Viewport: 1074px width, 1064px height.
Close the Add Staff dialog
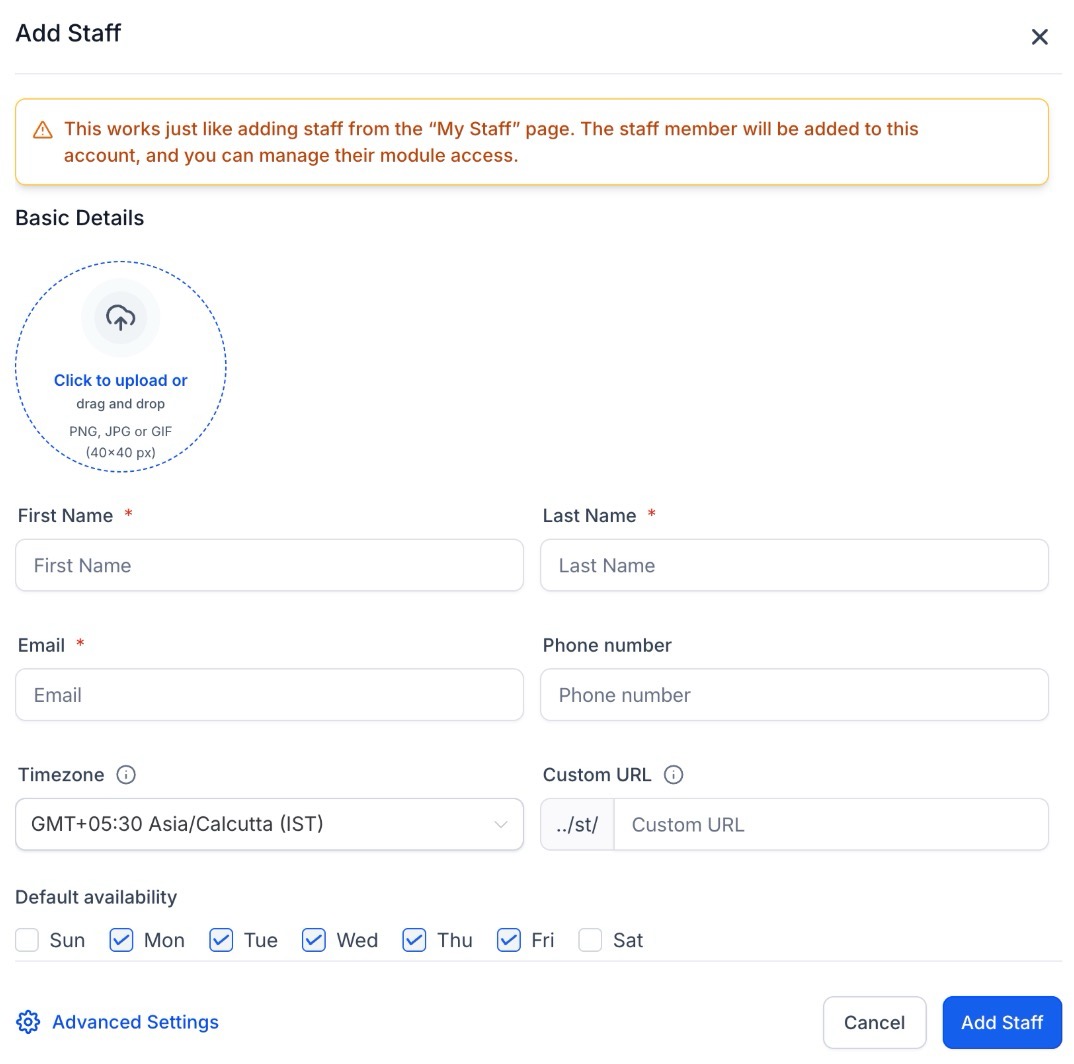[x=1040, y=37]
